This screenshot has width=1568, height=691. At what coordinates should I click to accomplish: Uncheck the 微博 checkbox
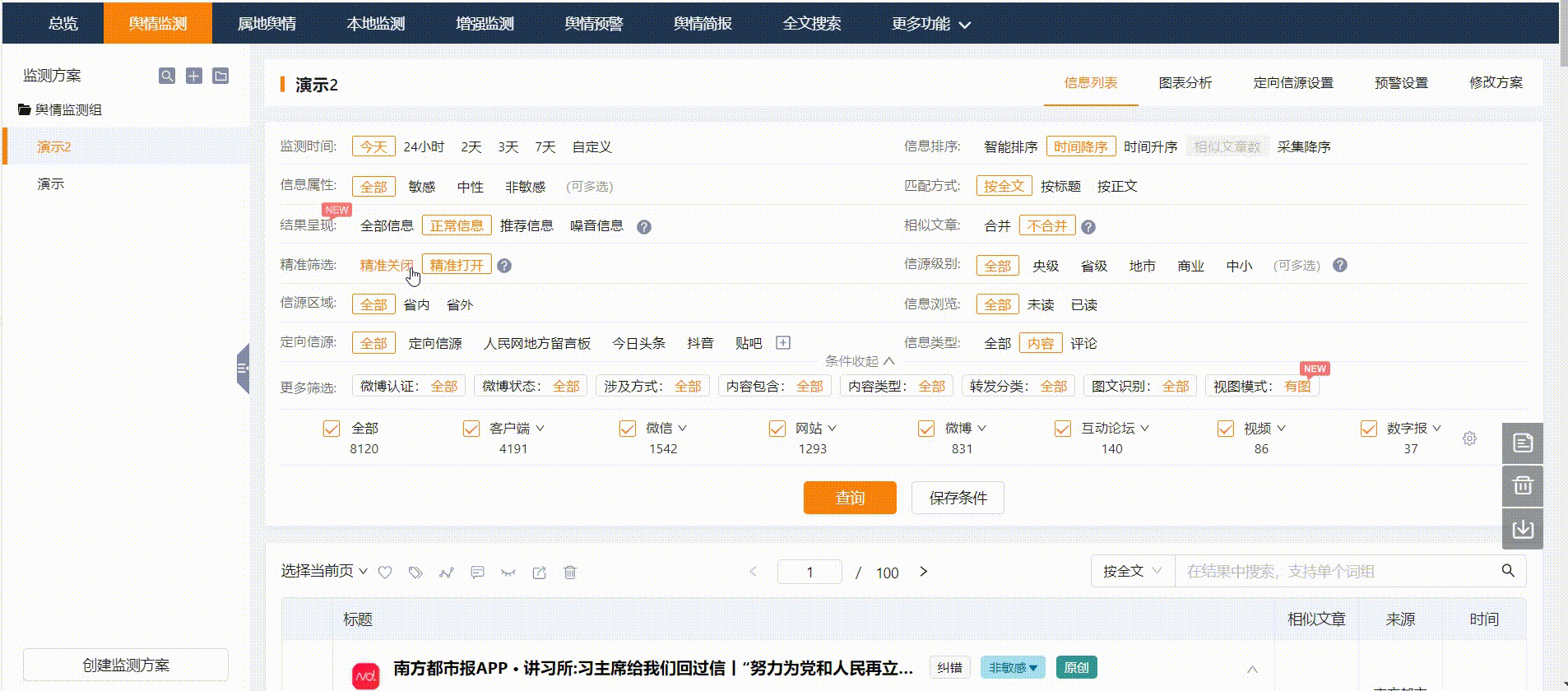point(926,429)
